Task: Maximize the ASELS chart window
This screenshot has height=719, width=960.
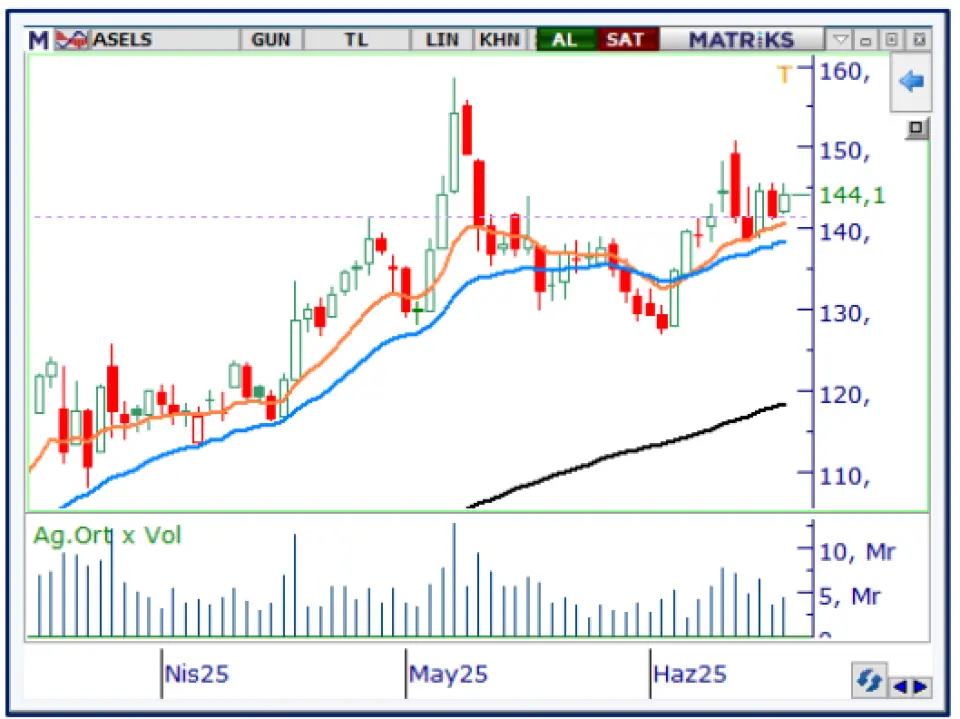Action: click(892, 40)
